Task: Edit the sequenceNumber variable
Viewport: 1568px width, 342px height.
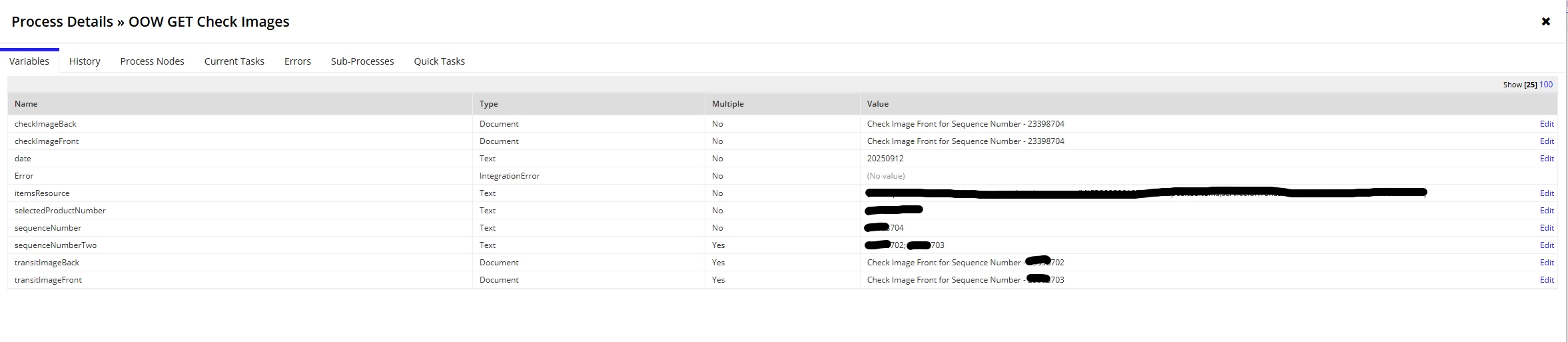Action: [x=1547, y=228]
